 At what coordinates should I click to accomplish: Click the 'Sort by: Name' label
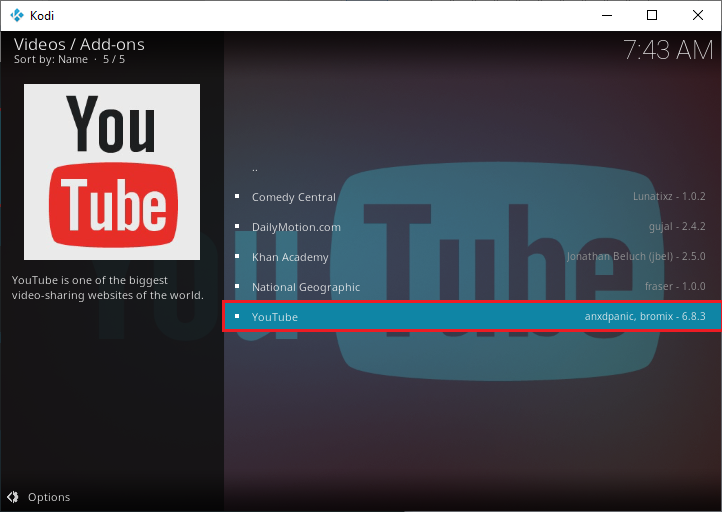(51, 59)
